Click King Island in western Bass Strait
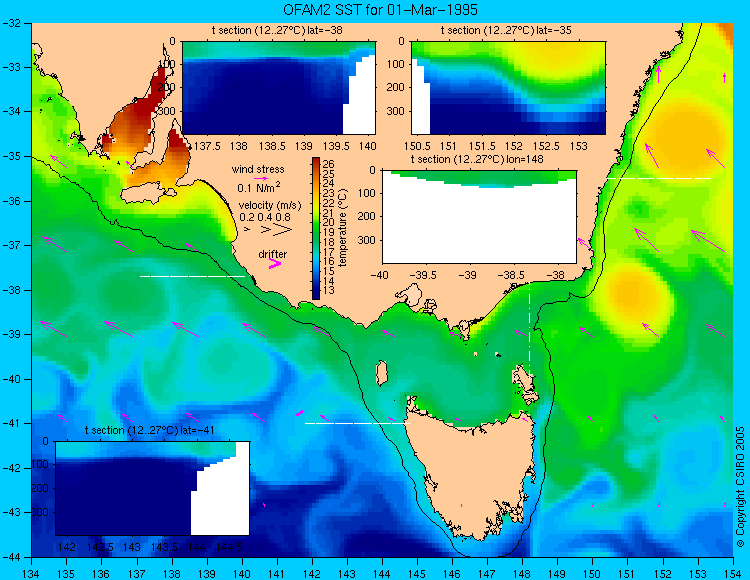750x580 pixels. 381,373
